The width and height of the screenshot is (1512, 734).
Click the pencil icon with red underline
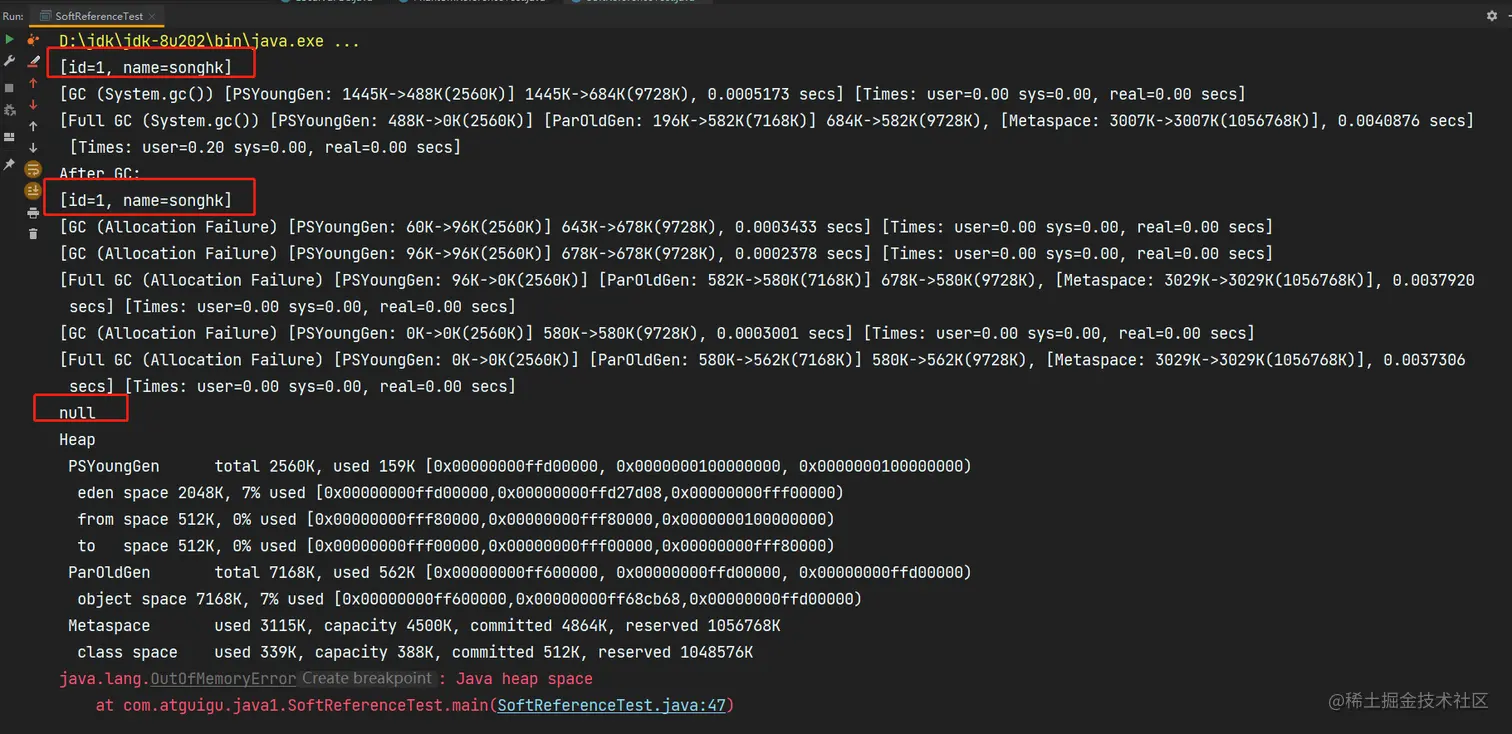33,62
